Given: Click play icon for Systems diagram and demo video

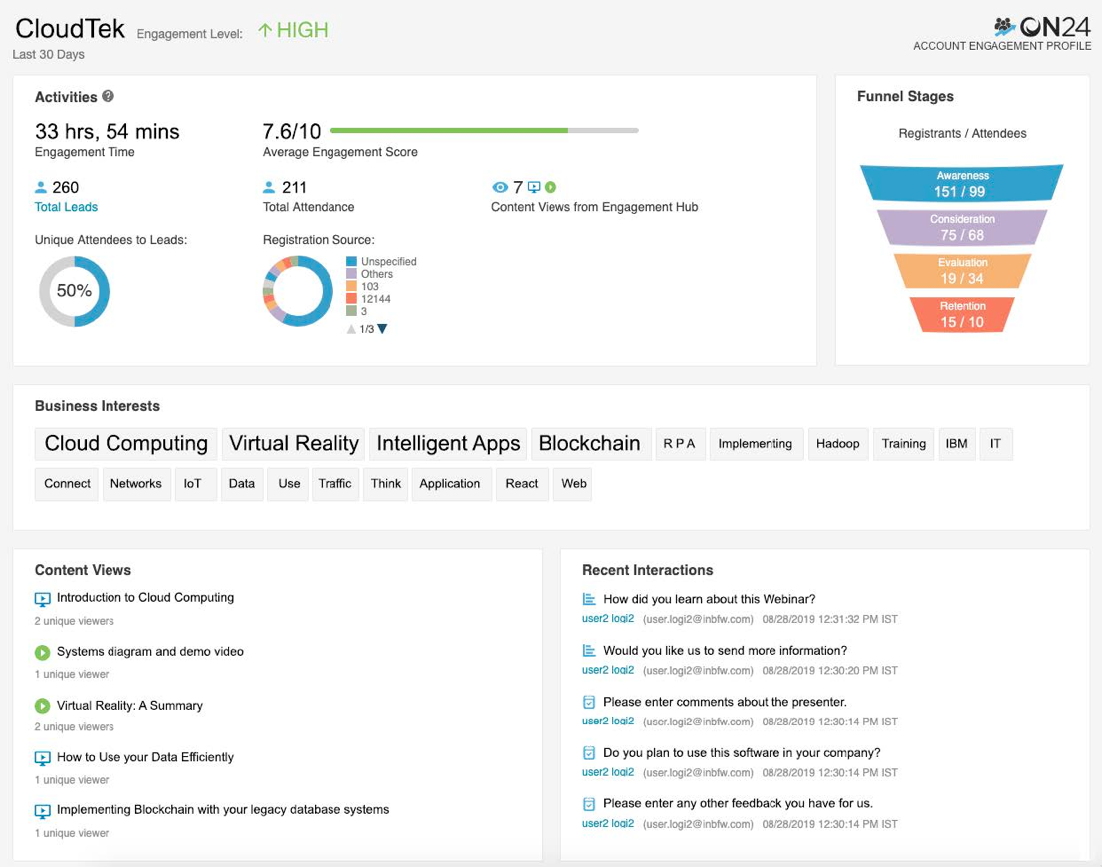Looking at the screenshot, I should click(42, 653).
